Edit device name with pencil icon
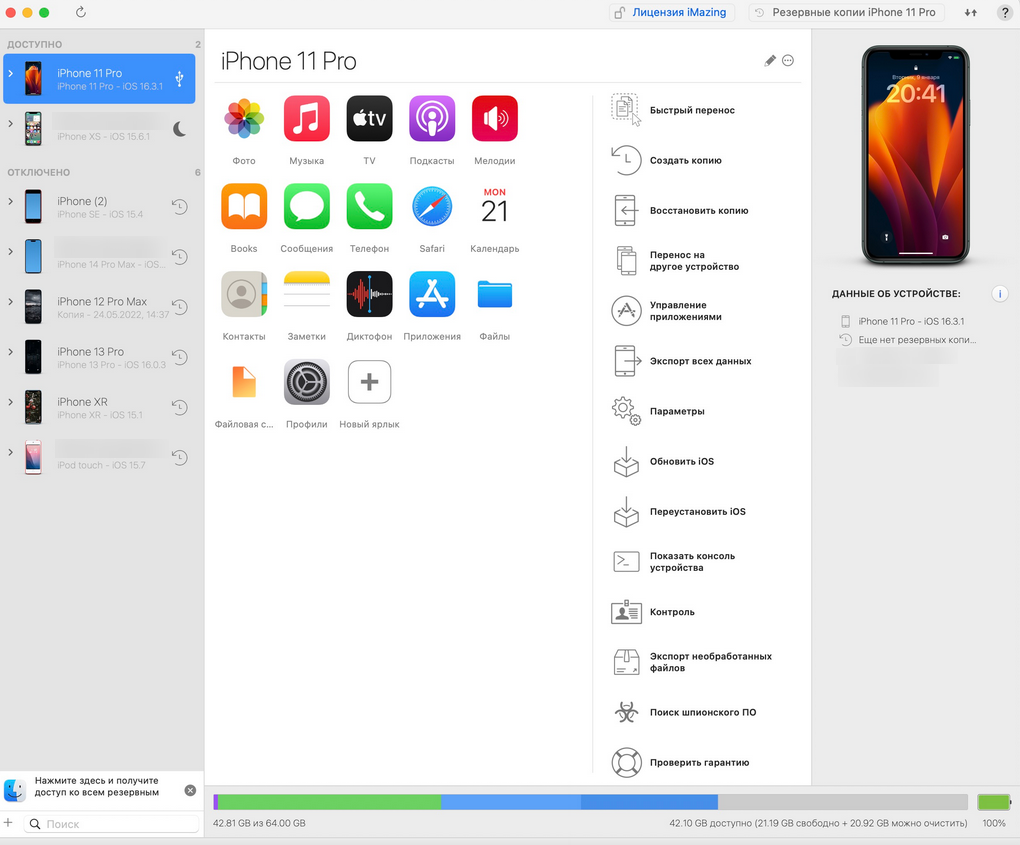 [770, 60]
